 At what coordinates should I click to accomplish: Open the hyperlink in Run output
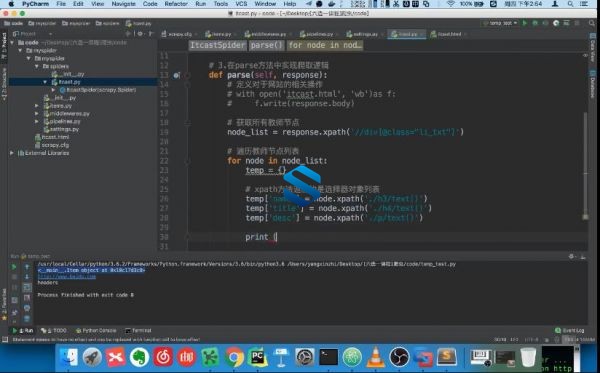click(67, 276)
